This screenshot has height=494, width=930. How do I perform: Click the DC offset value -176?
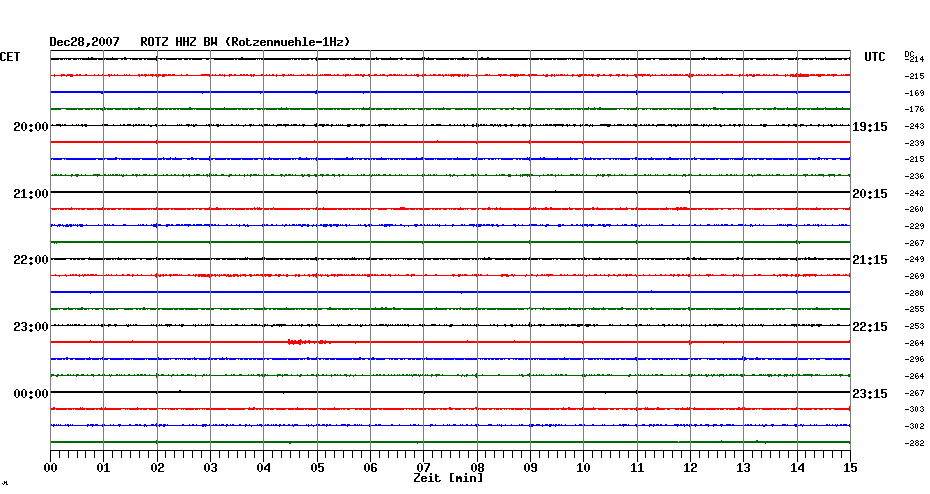pos(914,110)
